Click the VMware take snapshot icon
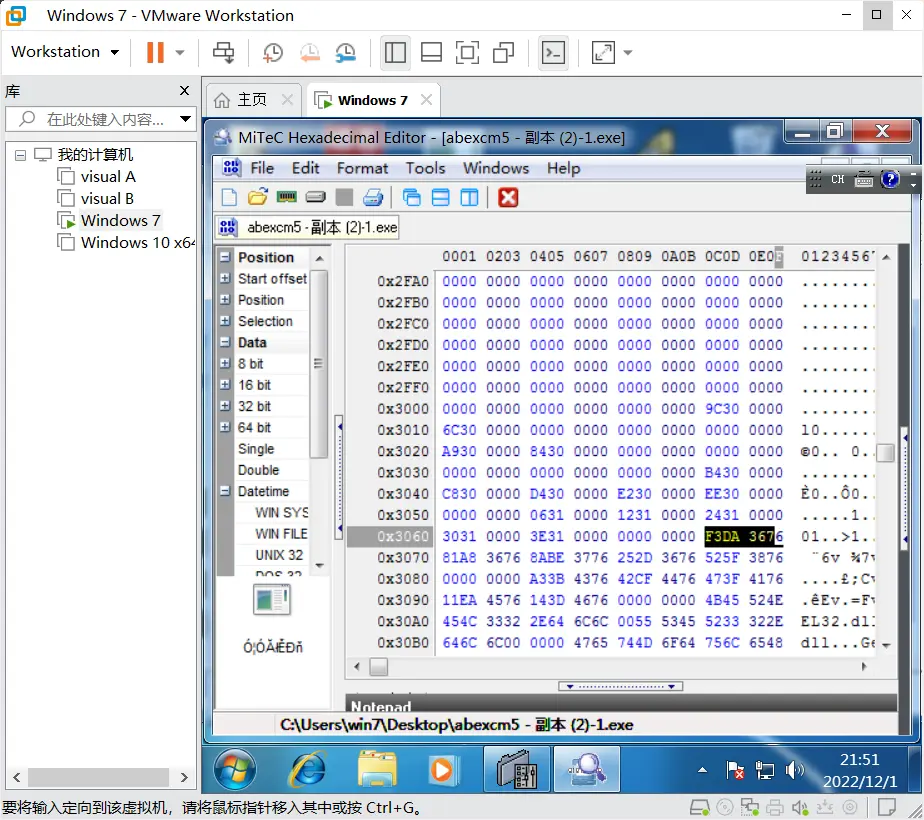924x820 pixels. (x=273, y=53)
